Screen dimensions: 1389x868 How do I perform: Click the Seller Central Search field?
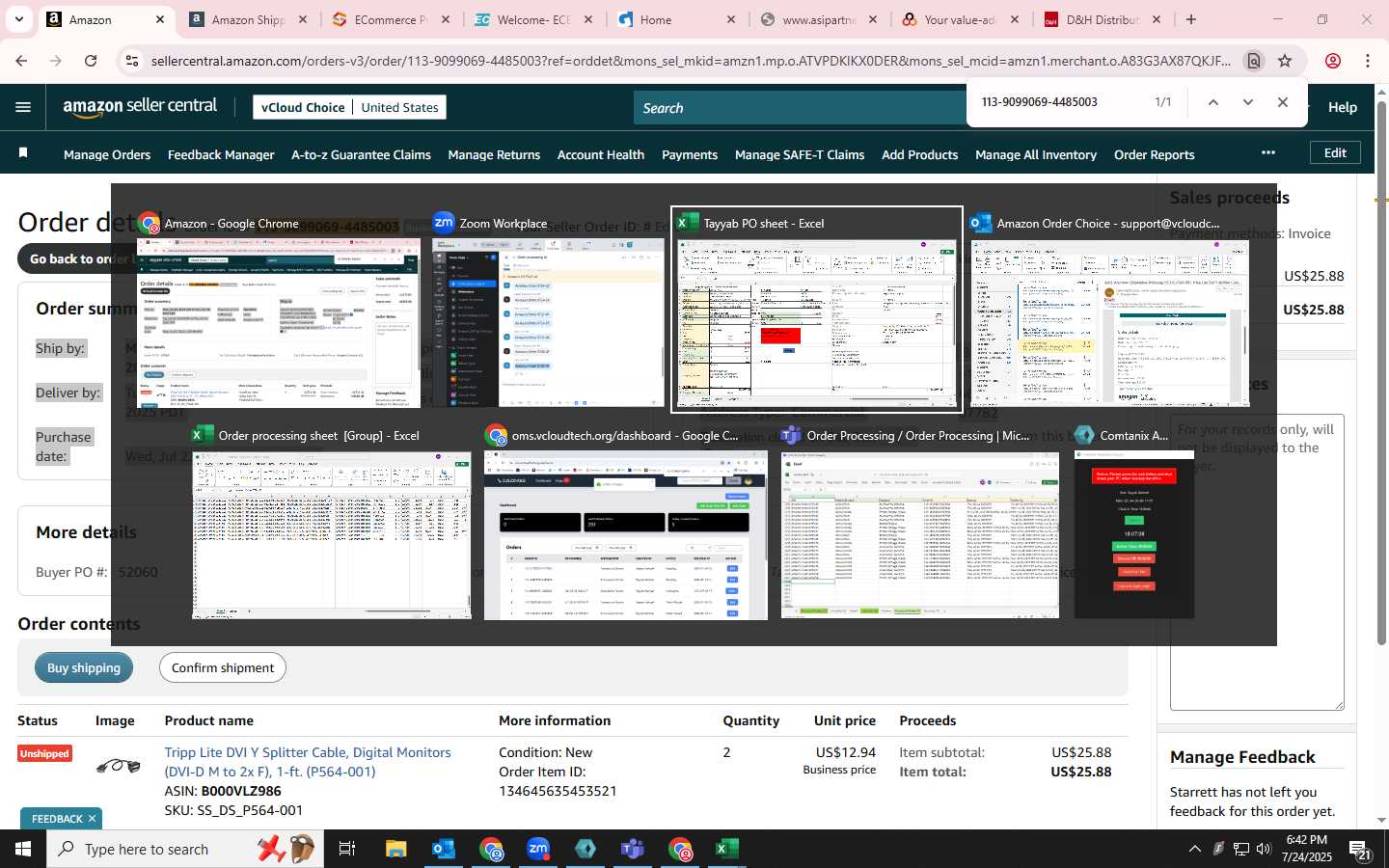(x=801, y=108)
